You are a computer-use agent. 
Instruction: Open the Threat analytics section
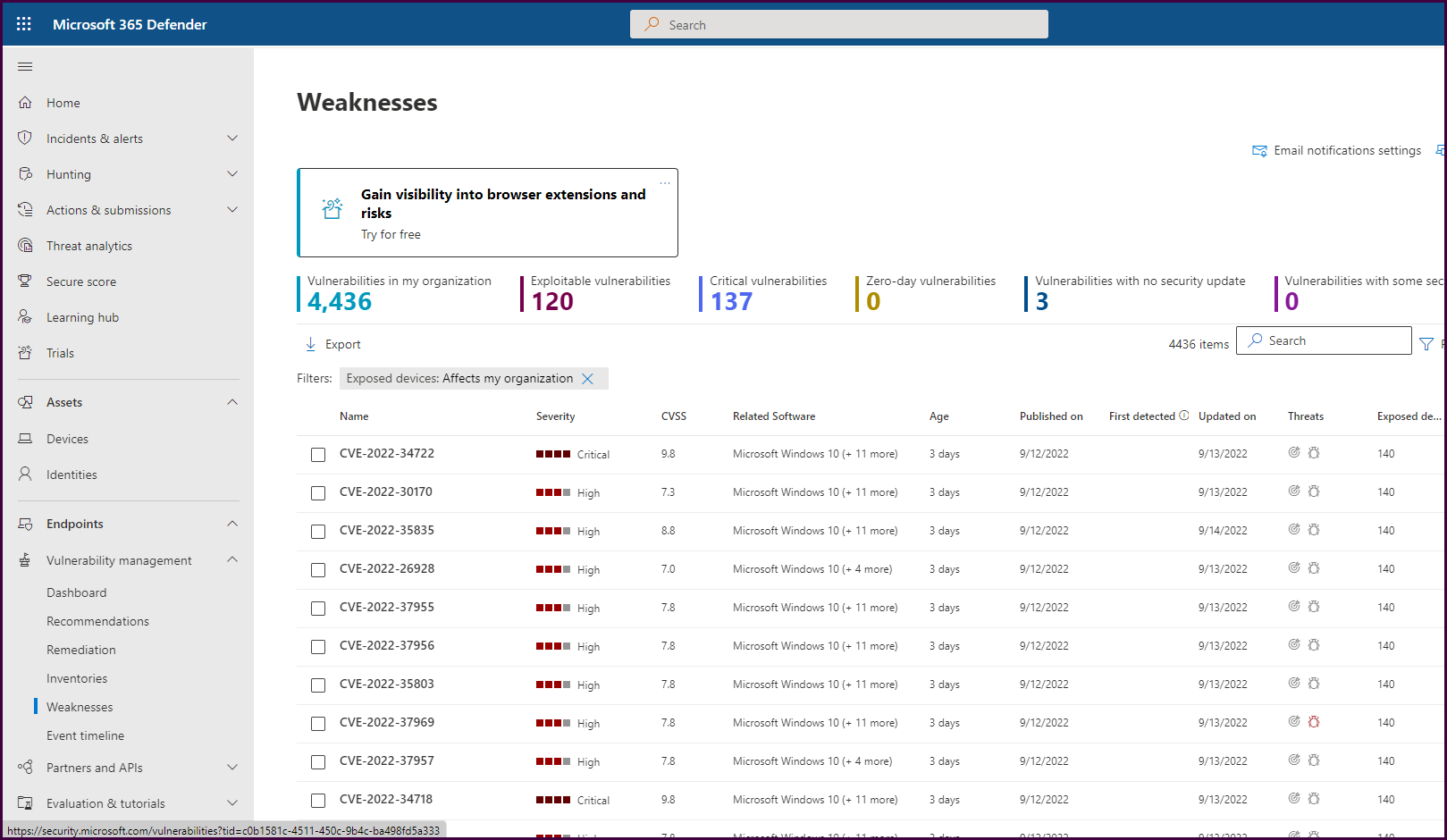click(88, 245)
